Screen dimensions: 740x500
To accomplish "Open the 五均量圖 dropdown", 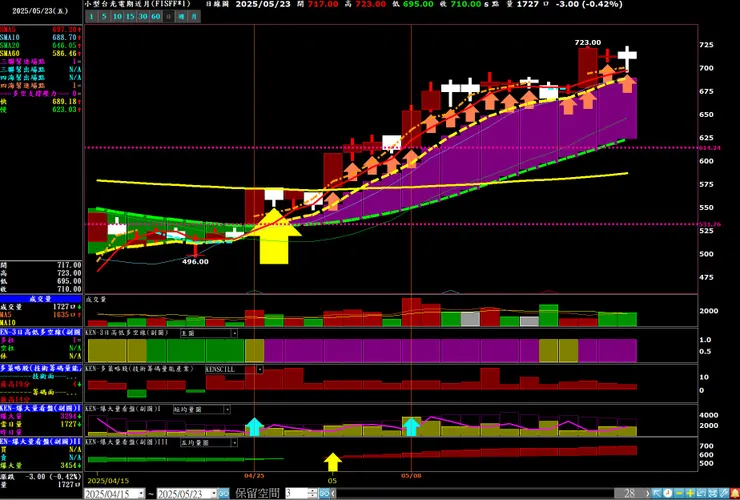I will (234, 443).
